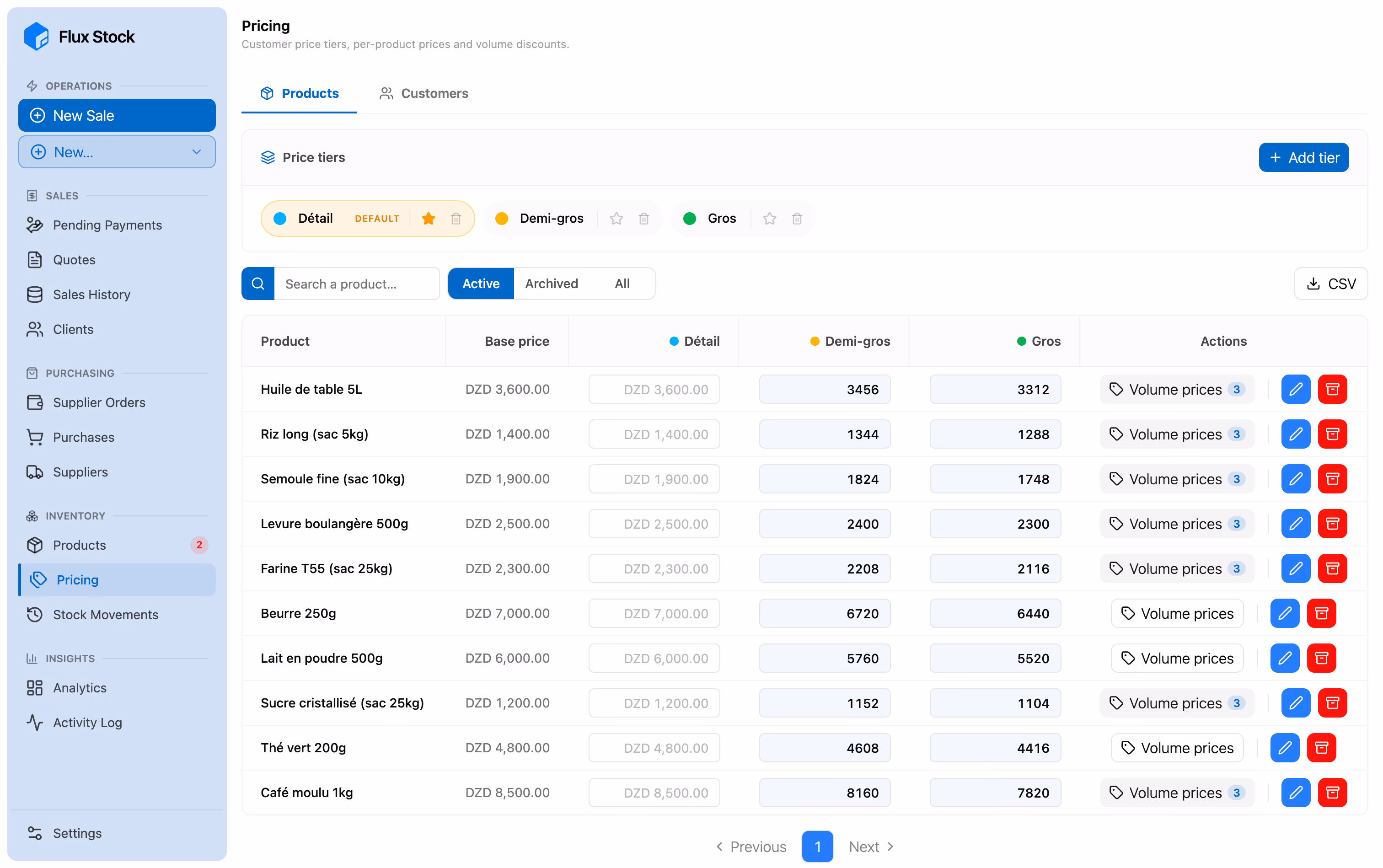Screen dimensions: 1383x868
Task: Edit prices for Riz long (sac 5kg)
Action: (x=1296, y=434)
